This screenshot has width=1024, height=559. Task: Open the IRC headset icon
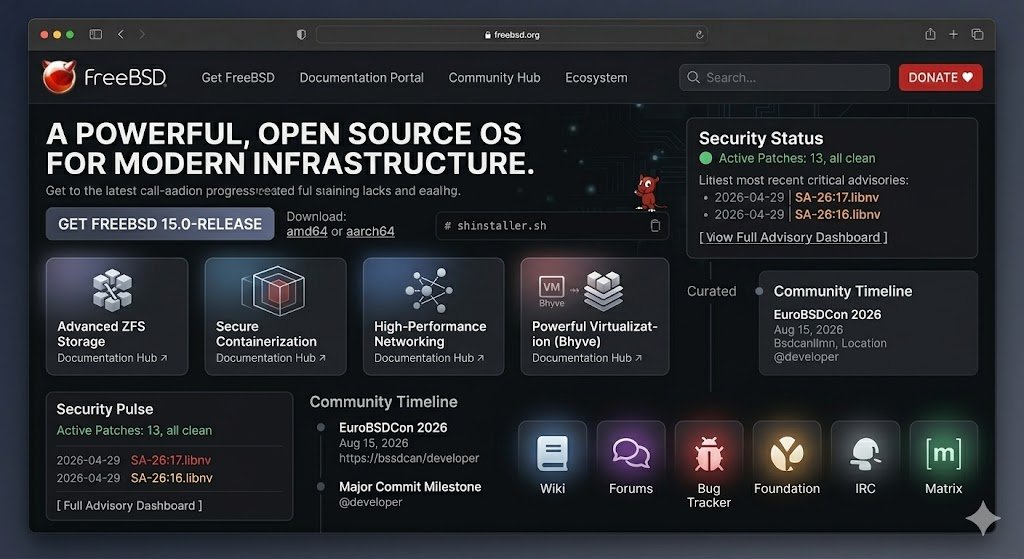coord(865,453)
